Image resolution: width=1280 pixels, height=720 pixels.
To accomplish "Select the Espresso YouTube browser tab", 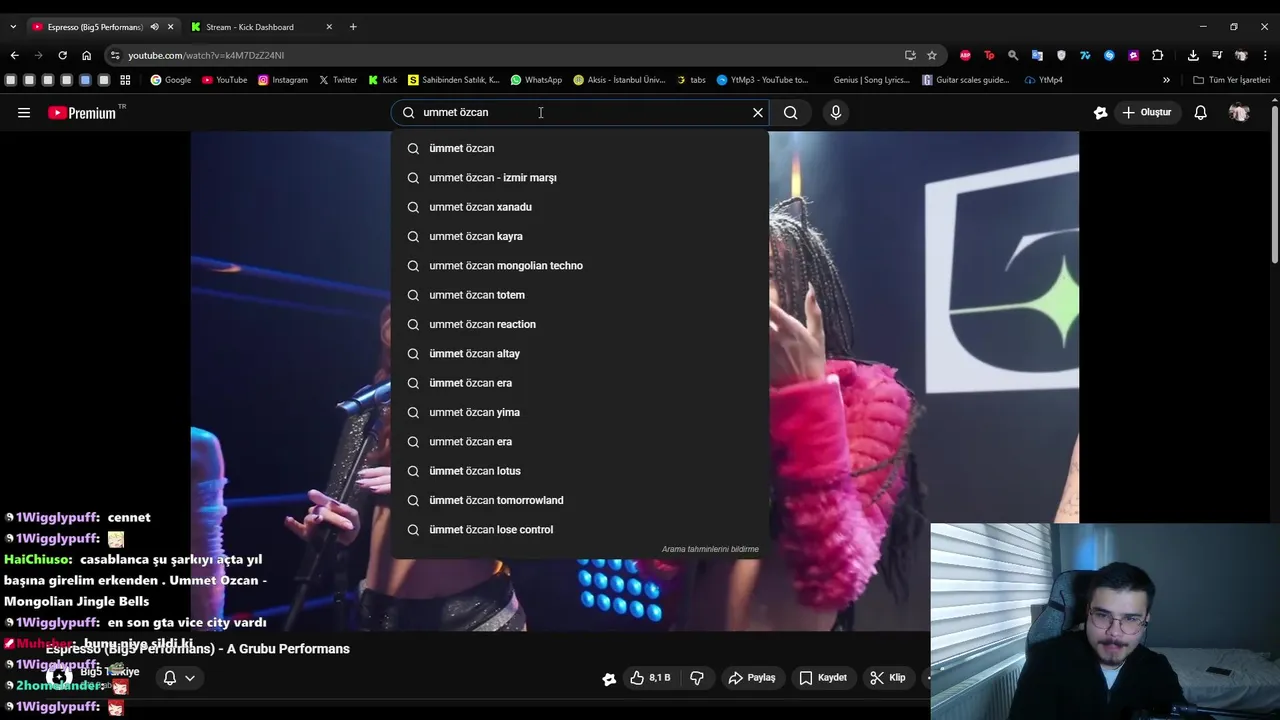I will coord(96,27).
